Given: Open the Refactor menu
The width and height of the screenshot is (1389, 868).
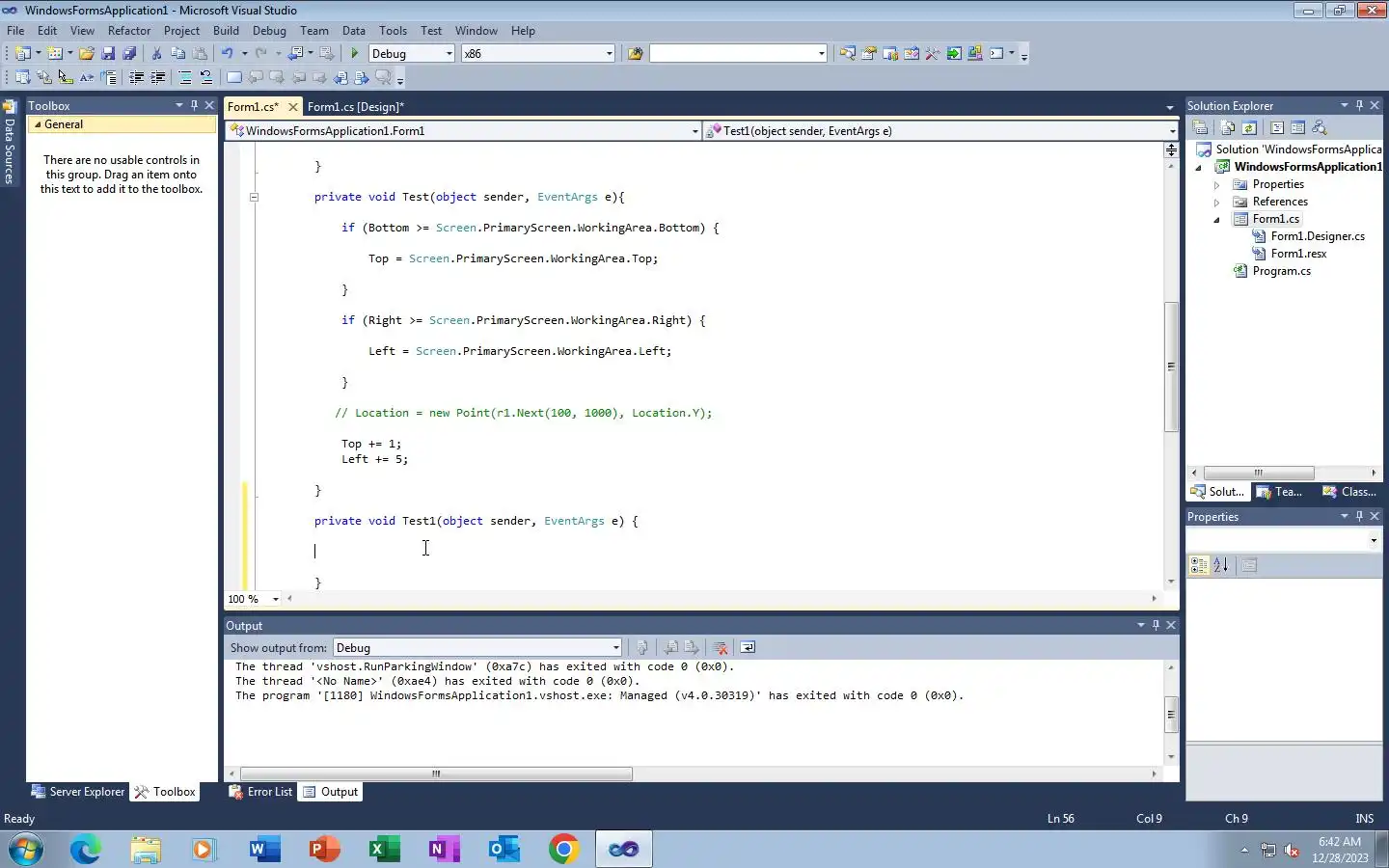Looking at the screenshot, I should [x=129, y=31].
